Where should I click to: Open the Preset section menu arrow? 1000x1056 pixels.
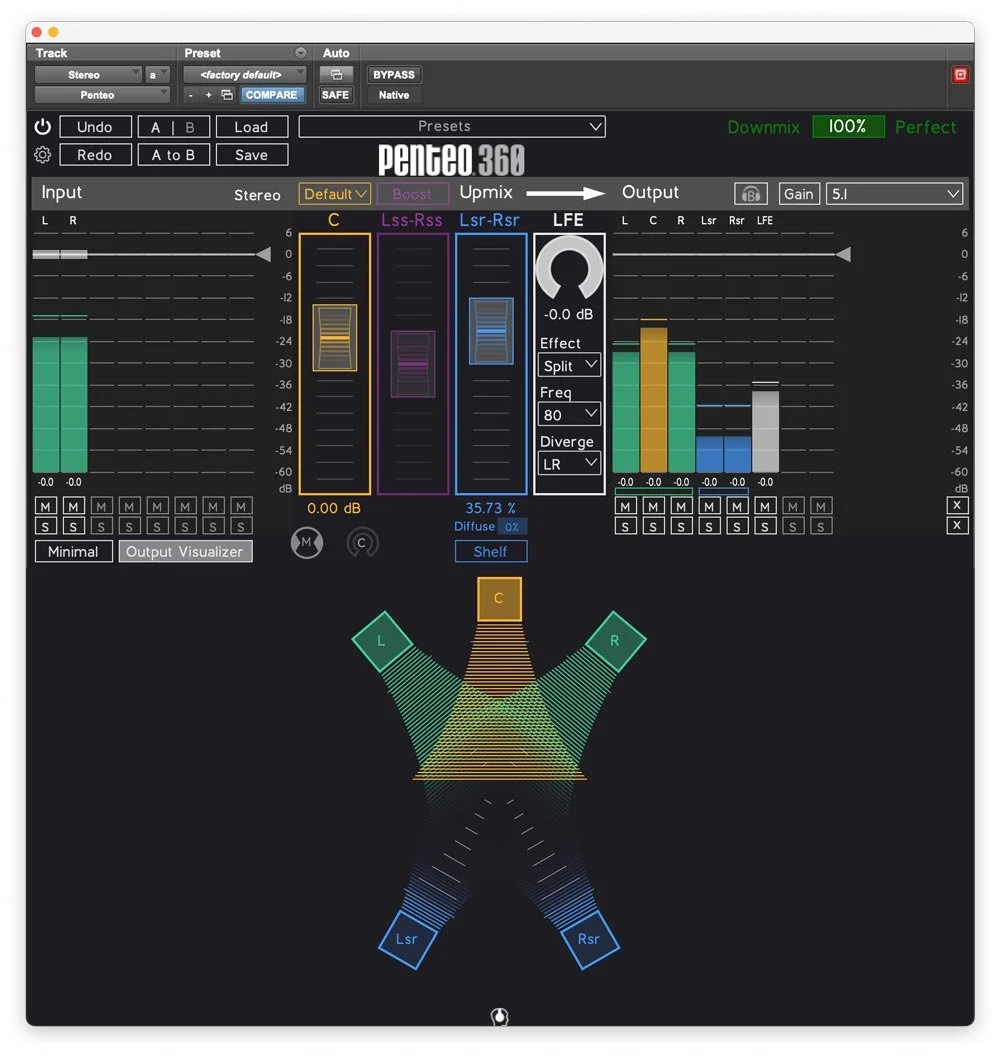(x=300, y=53)
